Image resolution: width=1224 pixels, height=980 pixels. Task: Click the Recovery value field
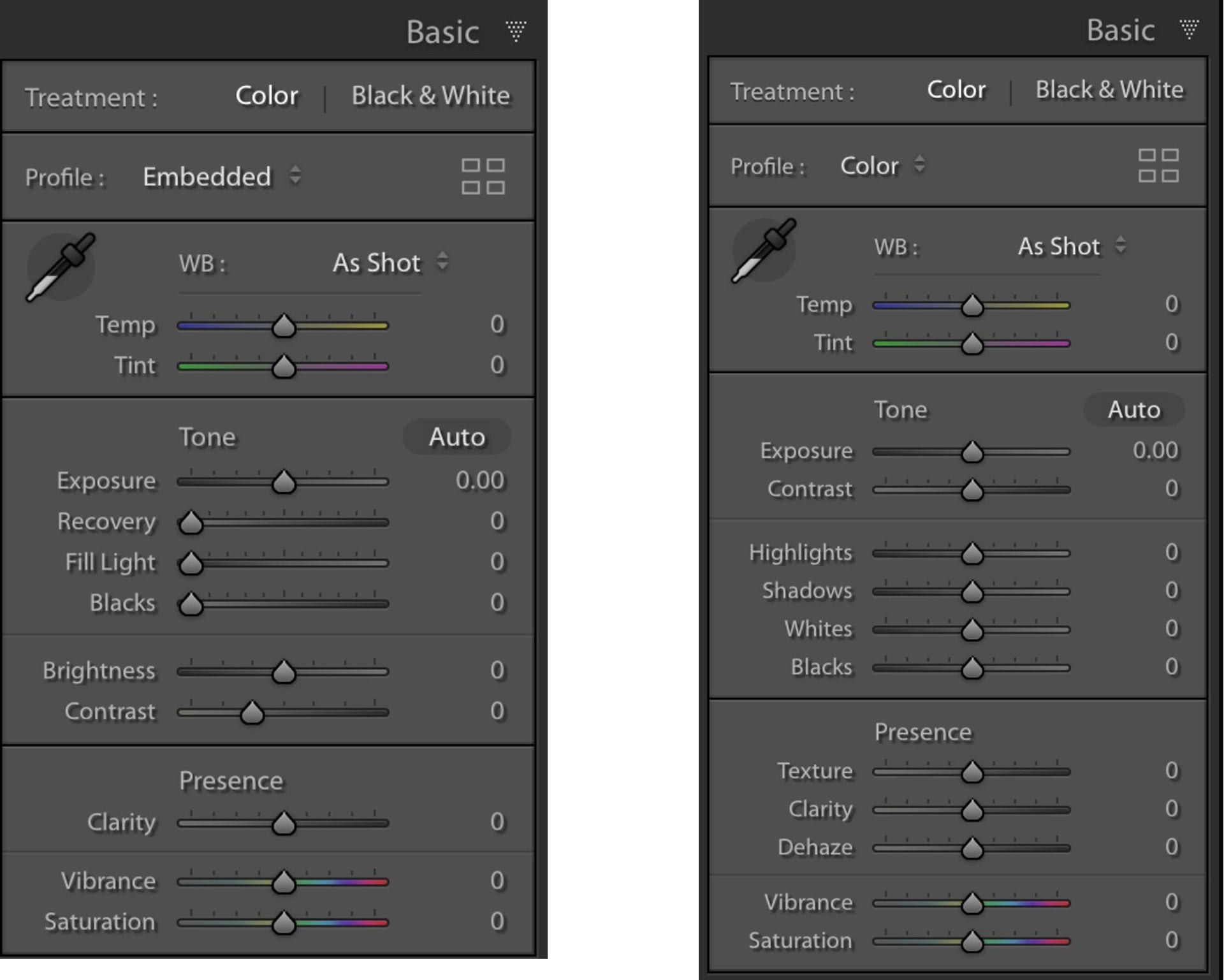tap(497, 521)
